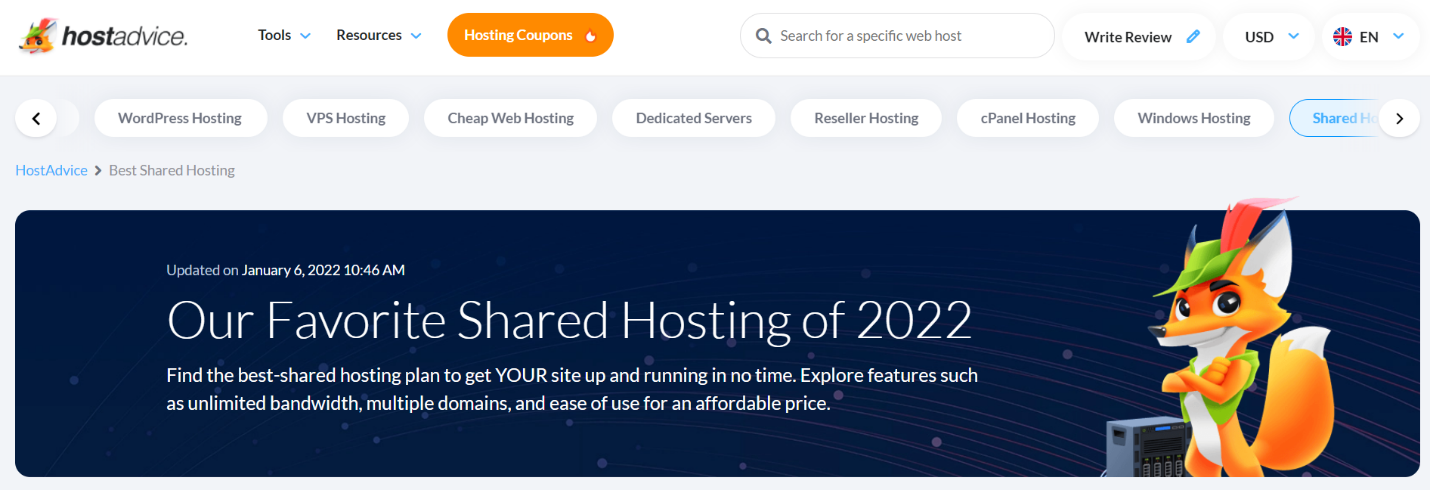Image resolution: width=1430 pixels, height=490 pixels.
Task: Show more hosting categories with right arrow
Action: tap(1399, 118)
